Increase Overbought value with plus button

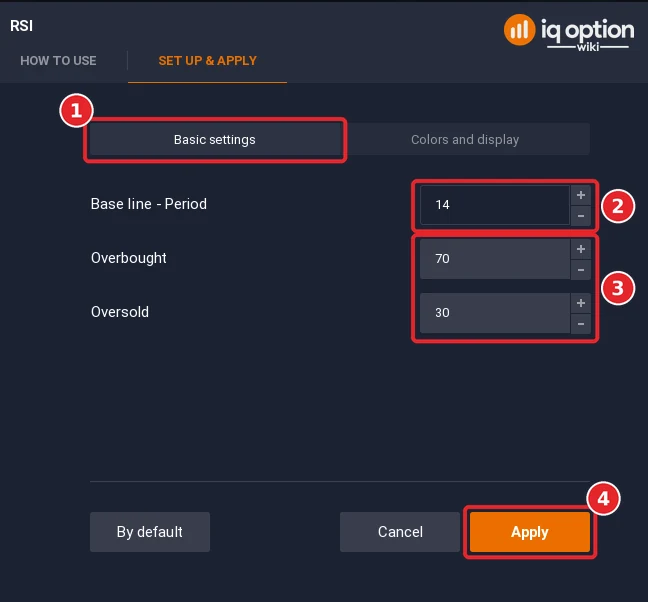(581, 249)
